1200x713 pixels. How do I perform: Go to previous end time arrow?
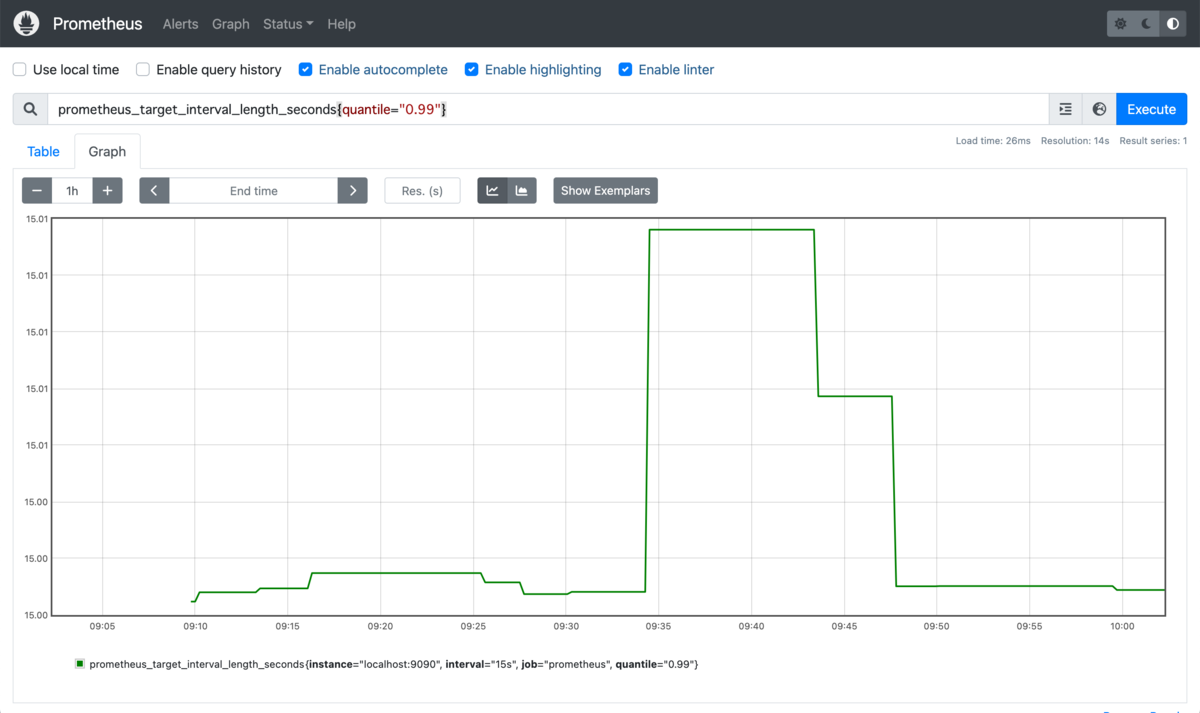154,190
